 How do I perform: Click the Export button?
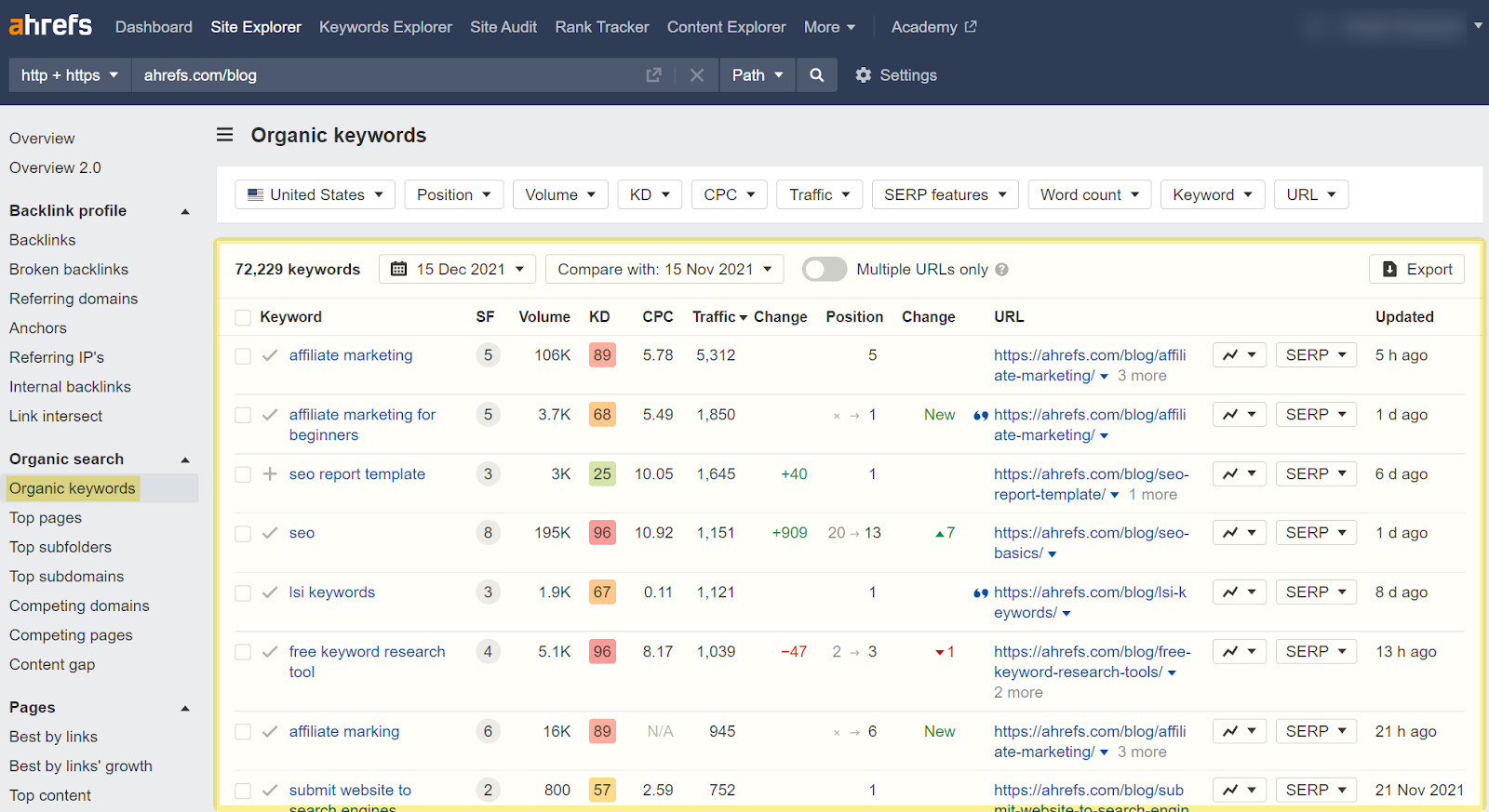1416,270
